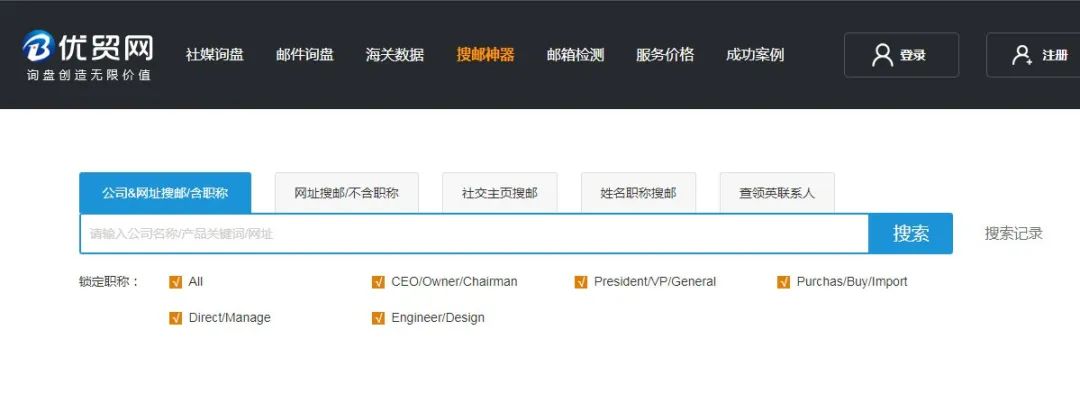This screenshot has height=394, width=1080.
Task: Open the 搜索记录 search history link
Action: pos(1013,234)
